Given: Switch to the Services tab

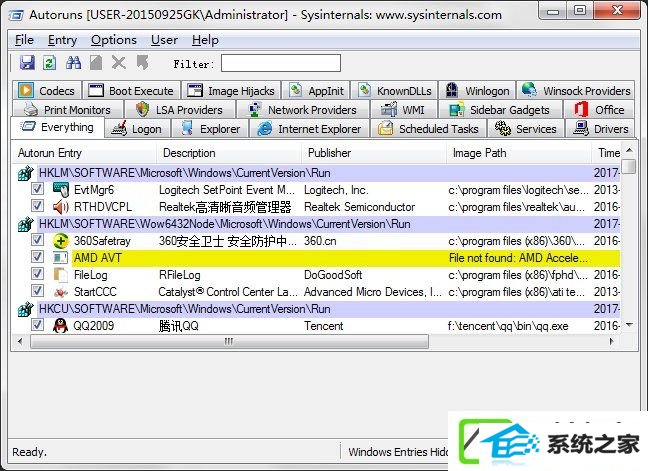Looking at the screenshot, I should point(526,129).
